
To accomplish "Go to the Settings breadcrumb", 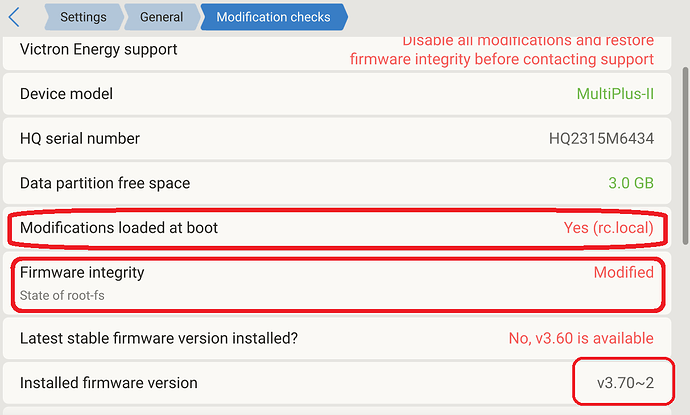I will 83,17.
